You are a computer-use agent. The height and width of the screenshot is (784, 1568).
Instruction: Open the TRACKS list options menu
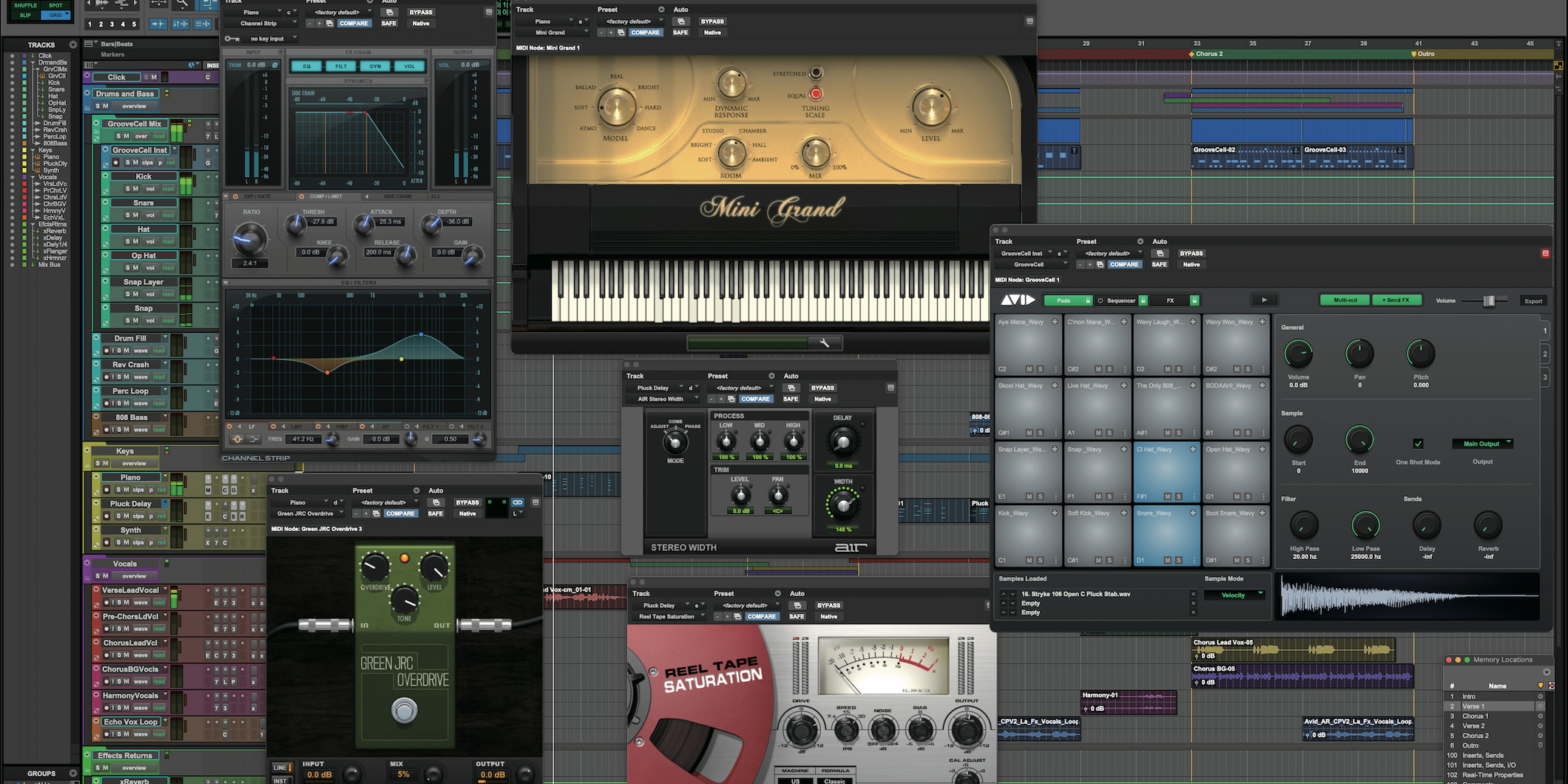(x=72, y=44)
